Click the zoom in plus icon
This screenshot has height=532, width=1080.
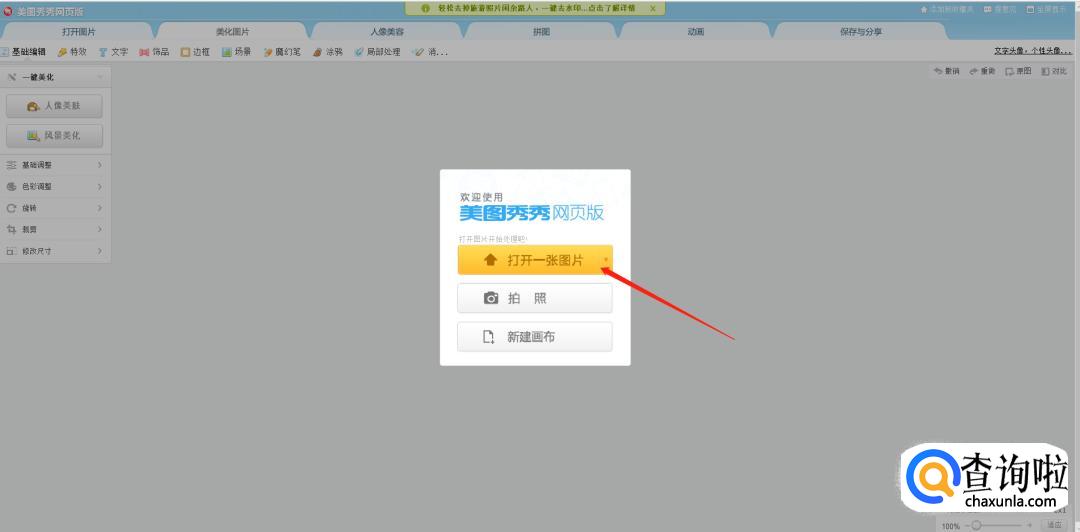coord(1030,526)
